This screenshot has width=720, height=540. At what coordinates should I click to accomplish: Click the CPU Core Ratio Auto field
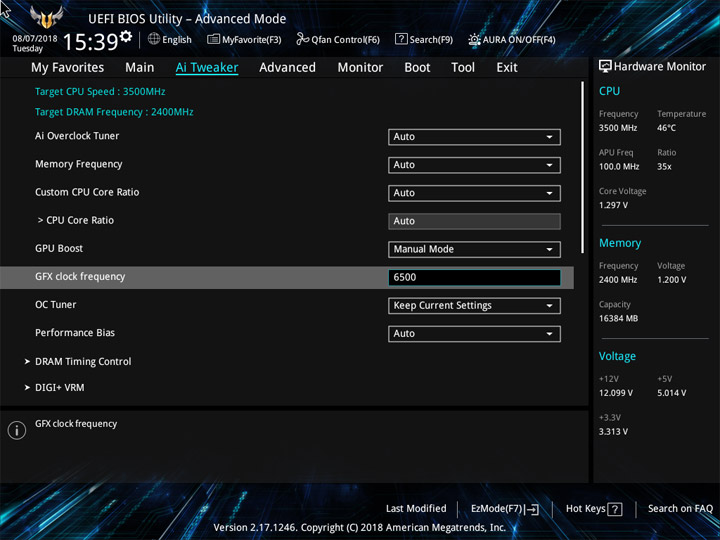474,221
